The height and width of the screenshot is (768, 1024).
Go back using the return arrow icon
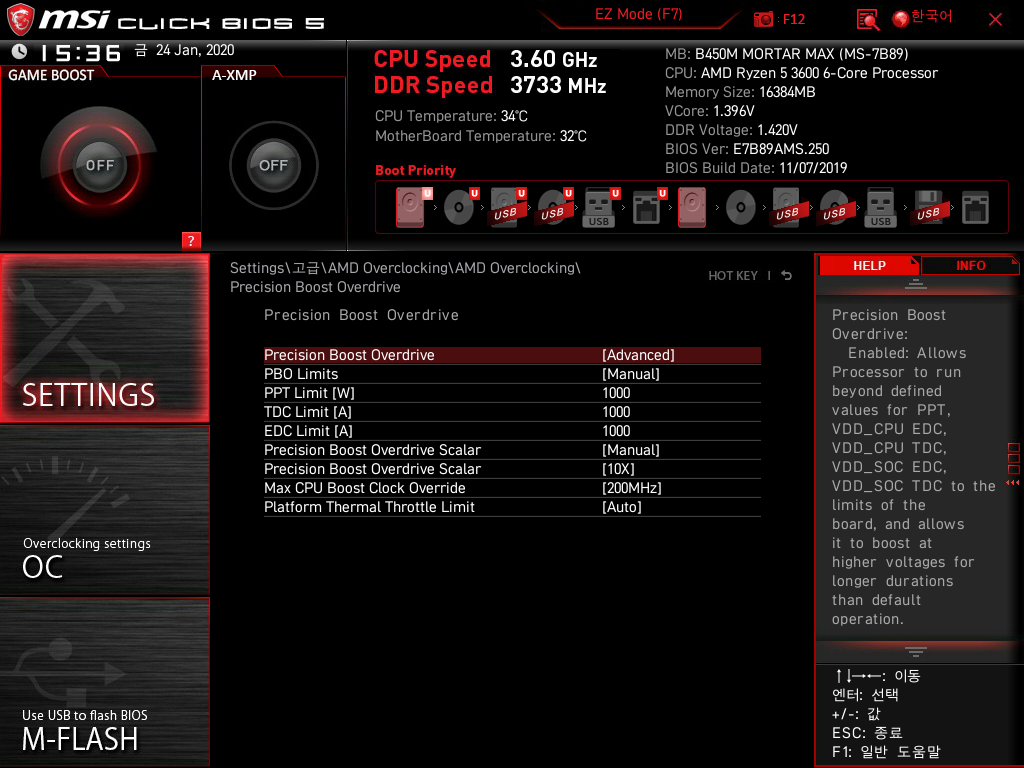(x=787, y=276)
